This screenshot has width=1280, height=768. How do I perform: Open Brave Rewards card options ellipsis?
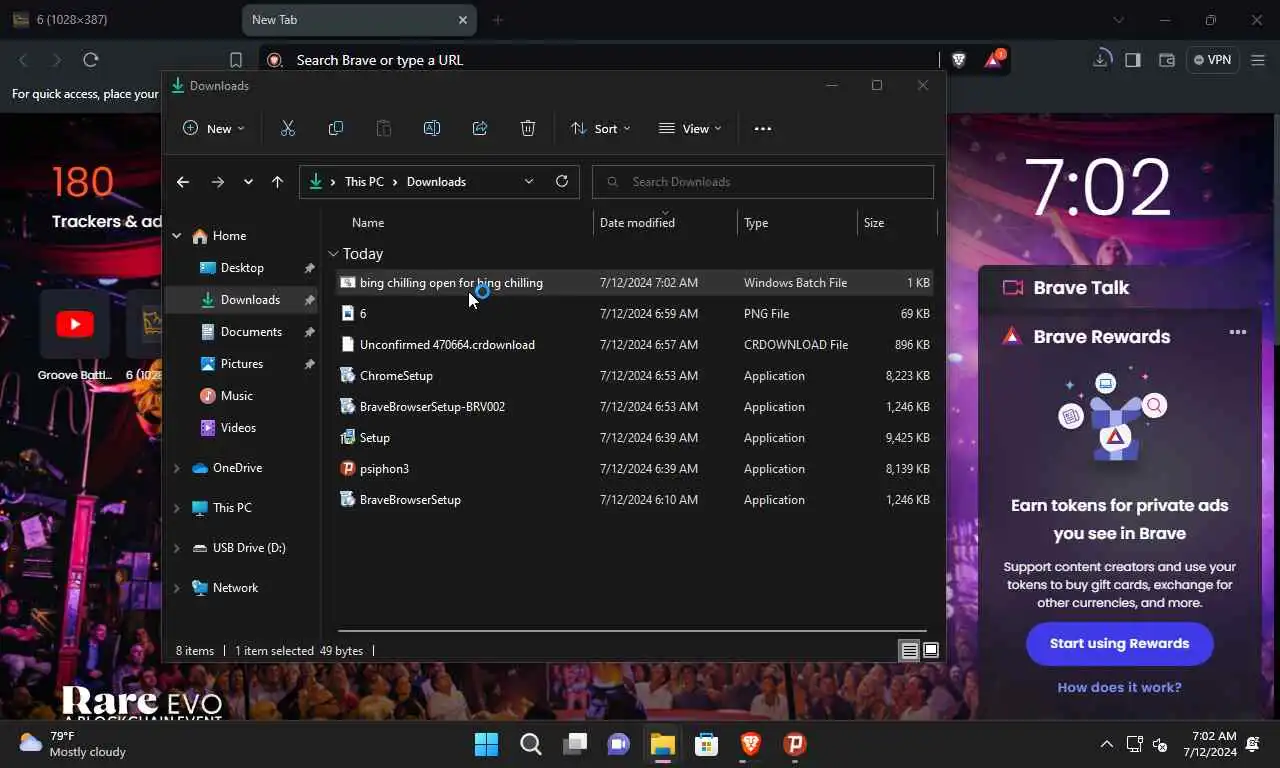coord(1238,333)
